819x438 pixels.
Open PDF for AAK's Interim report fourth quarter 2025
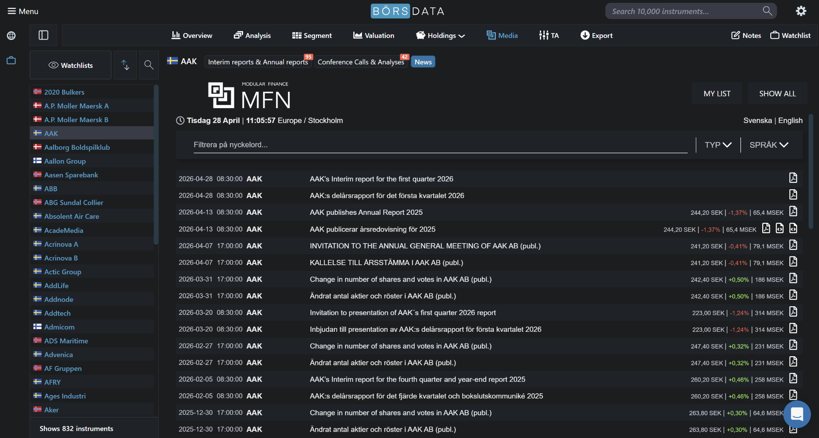793,378
